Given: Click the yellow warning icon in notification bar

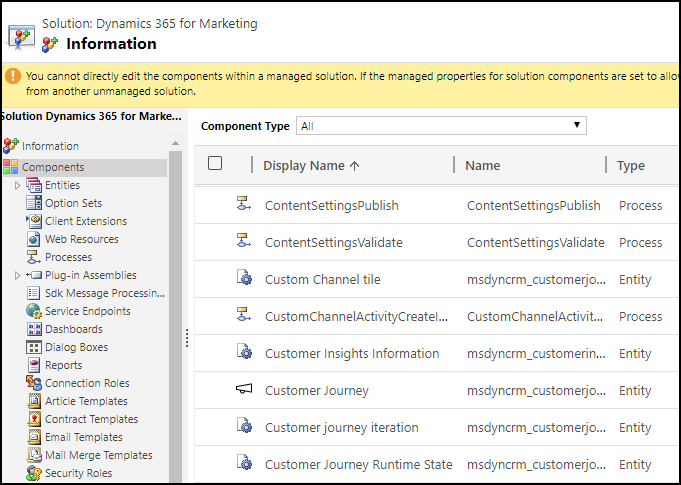Looking at the screenshot, I should (13, 76).
